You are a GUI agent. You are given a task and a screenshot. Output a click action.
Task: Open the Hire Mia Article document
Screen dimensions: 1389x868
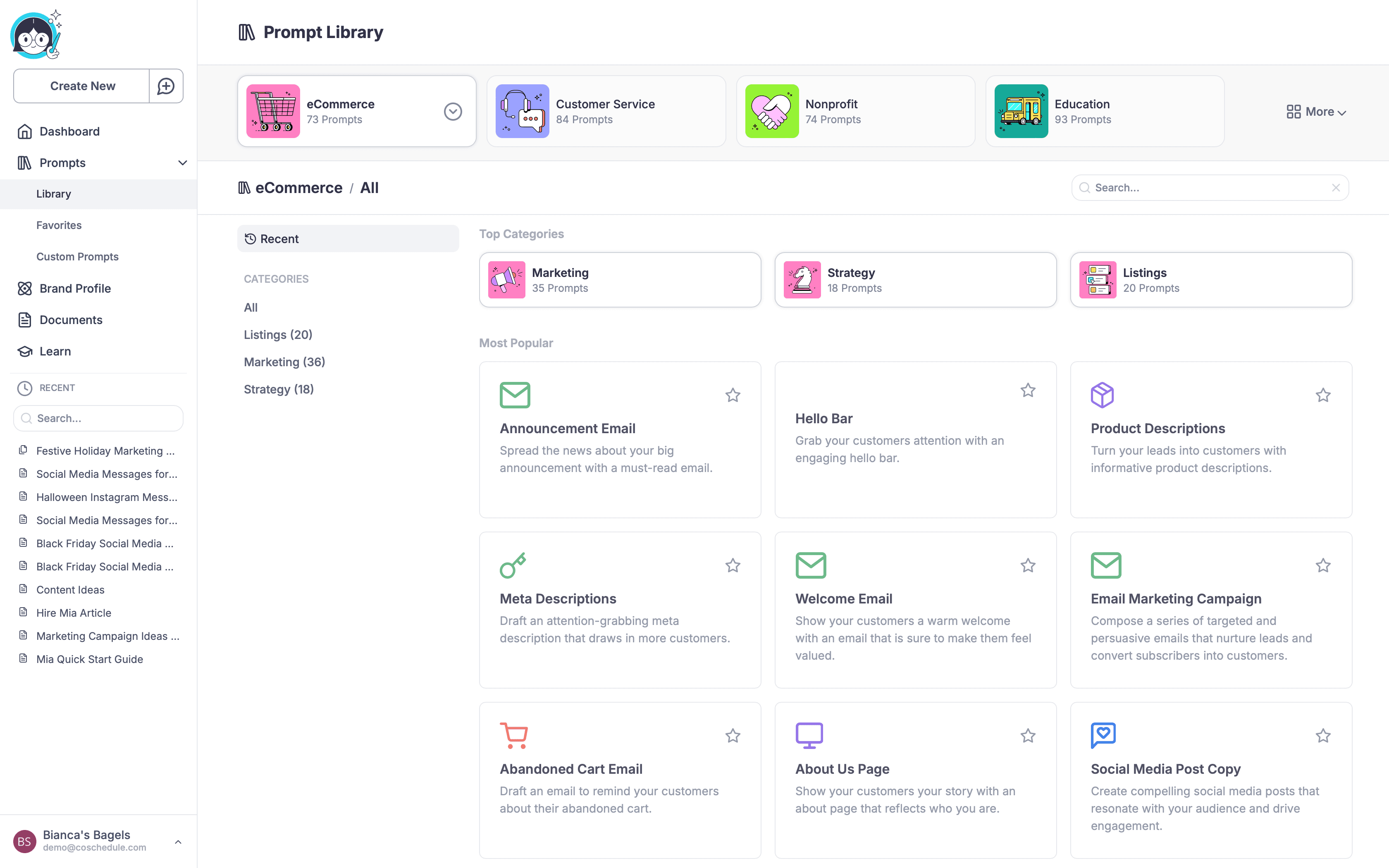74,613
